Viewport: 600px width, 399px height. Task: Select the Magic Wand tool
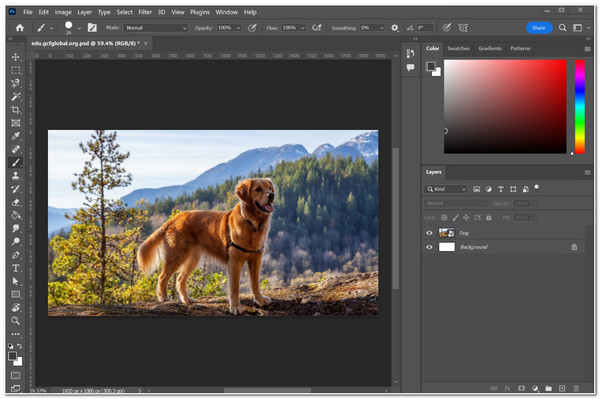16,96
